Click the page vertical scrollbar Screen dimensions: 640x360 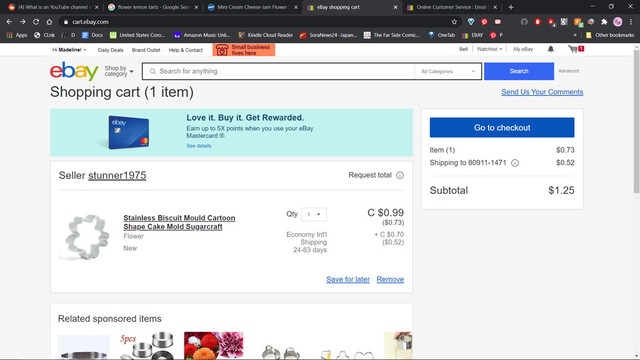tap(636, 122)
